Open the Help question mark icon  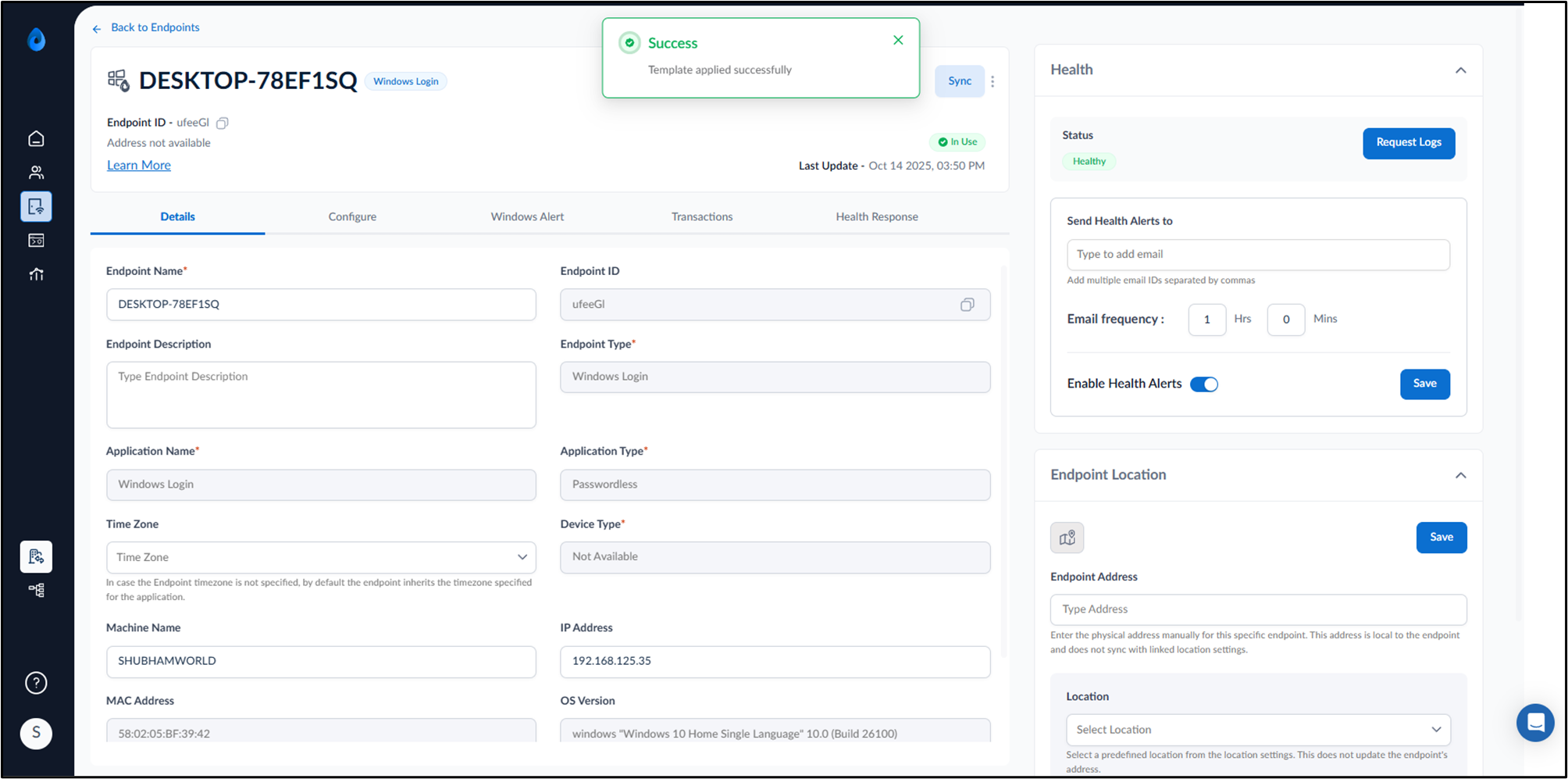tap(36, 683)
